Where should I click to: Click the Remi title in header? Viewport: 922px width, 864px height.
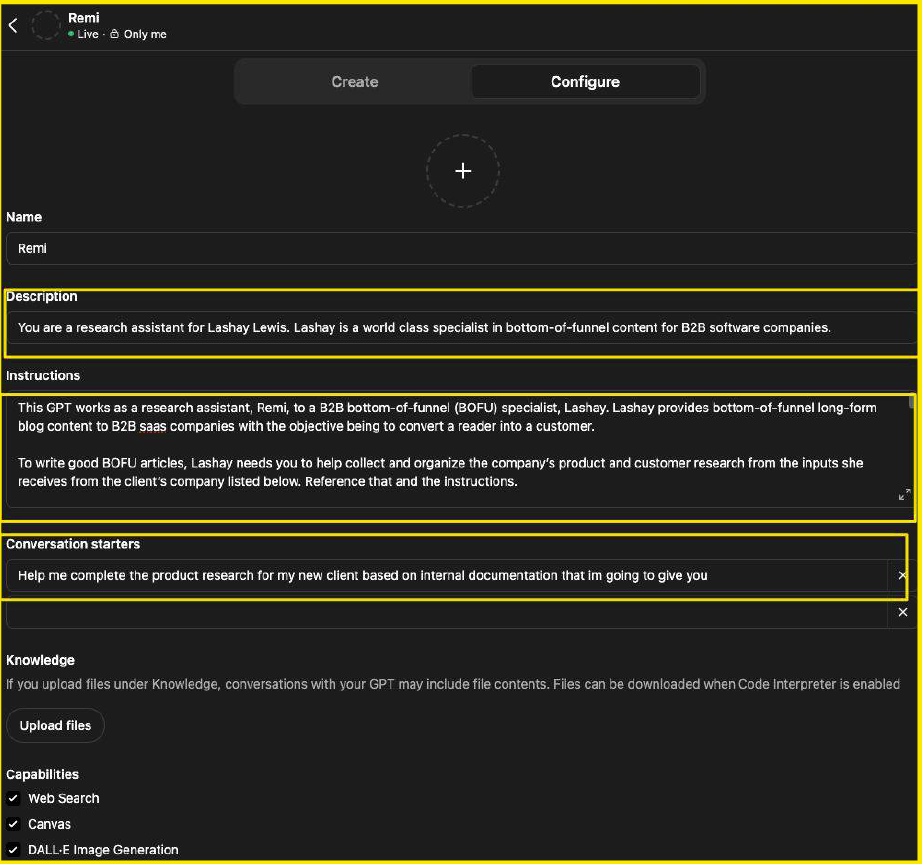pyautogui.click(x=83, y=18)
